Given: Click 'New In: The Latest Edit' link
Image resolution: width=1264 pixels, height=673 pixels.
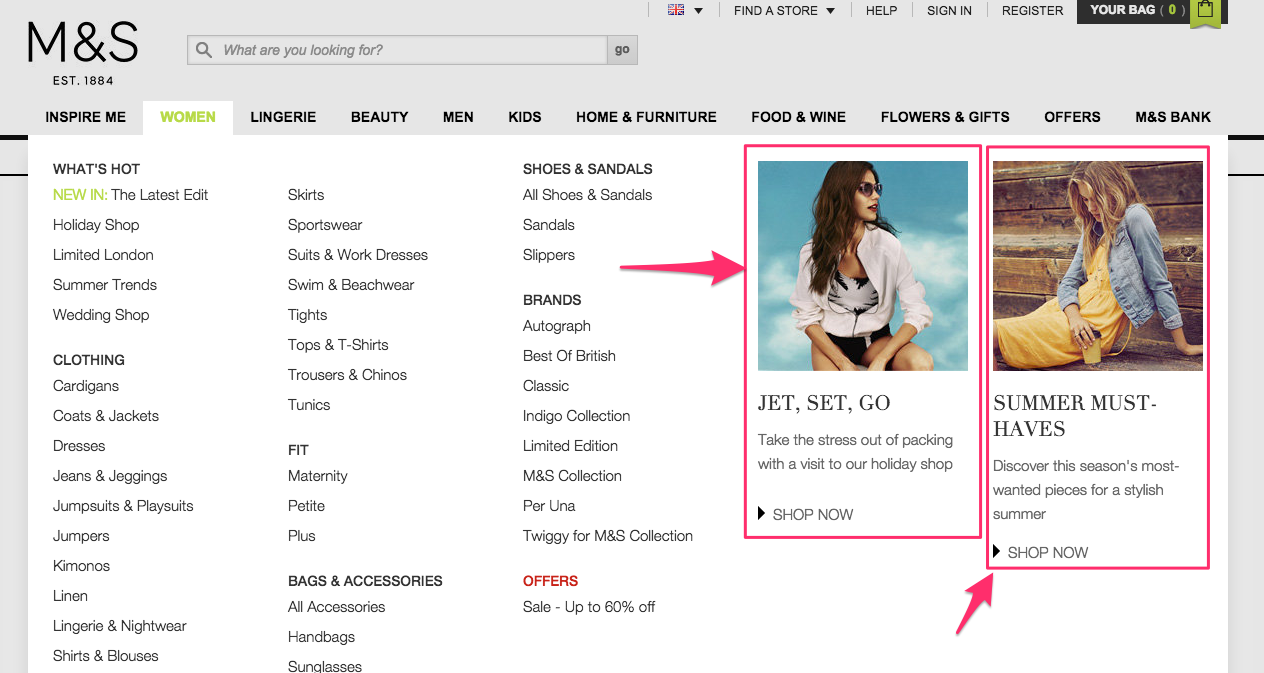Looking at the screenshot, I should [131, 195].
